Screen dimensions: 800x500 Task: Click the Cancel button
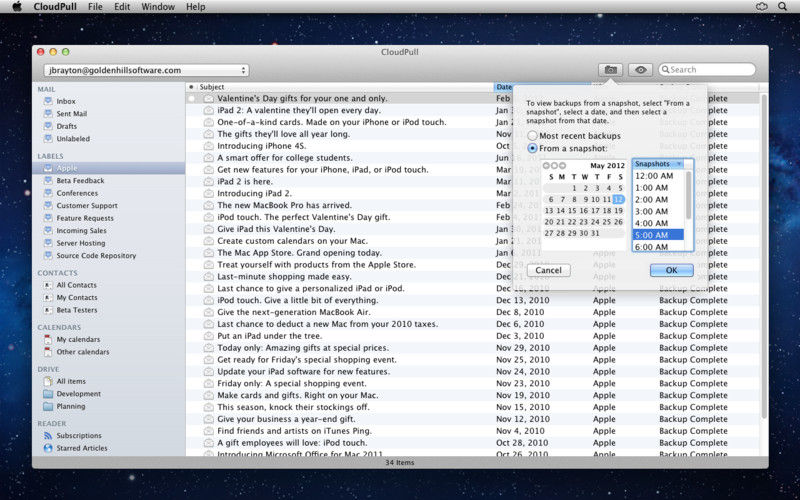pos(548,270)
